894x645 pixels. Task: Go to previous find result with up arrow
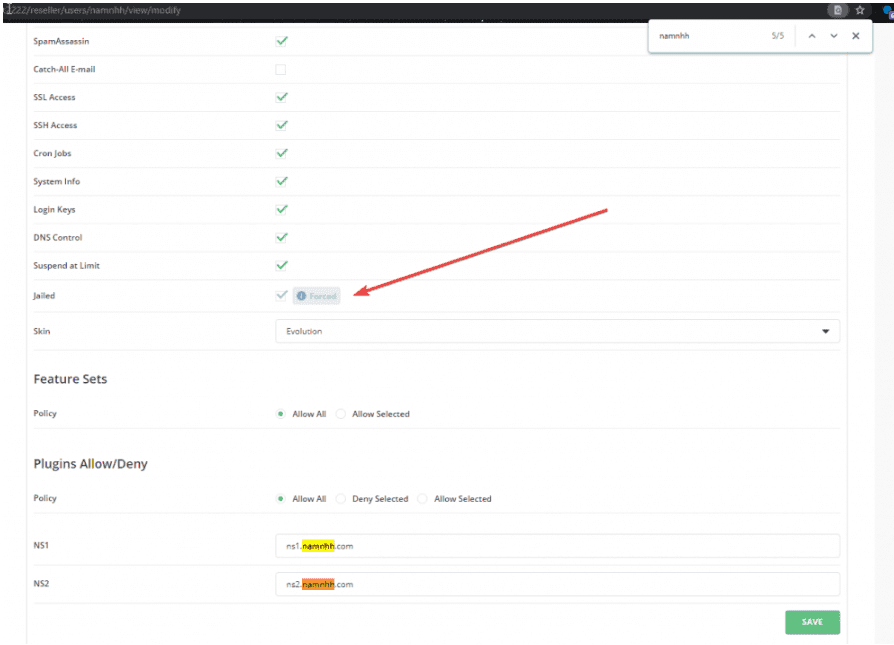point(812,36)
